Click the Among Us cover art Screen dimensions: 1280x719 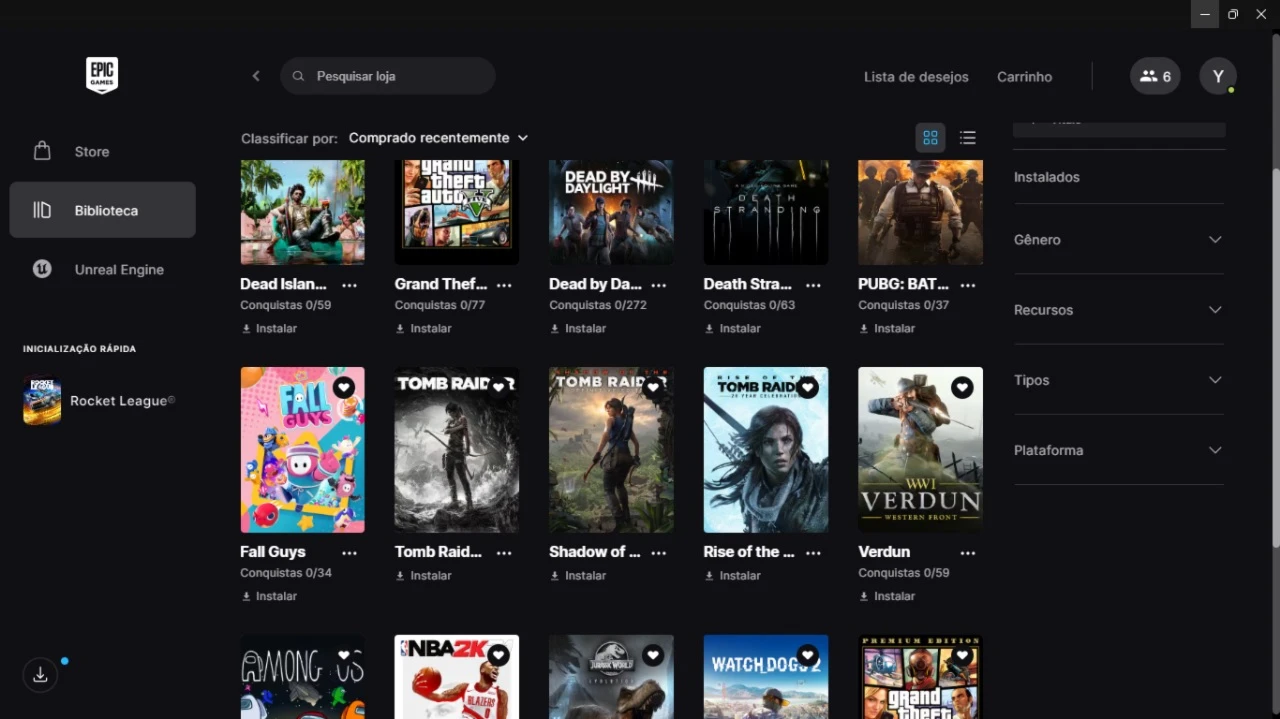303,677
